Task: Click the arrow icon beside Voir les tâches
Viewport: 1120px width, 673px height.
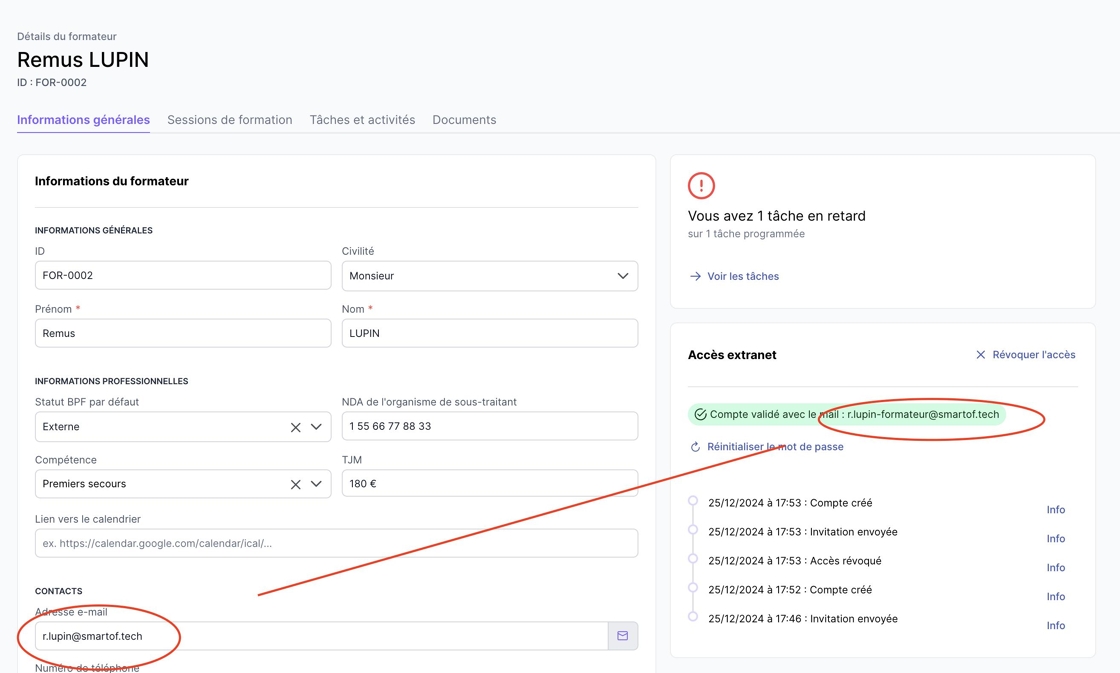Action: [x=695, y=277]
